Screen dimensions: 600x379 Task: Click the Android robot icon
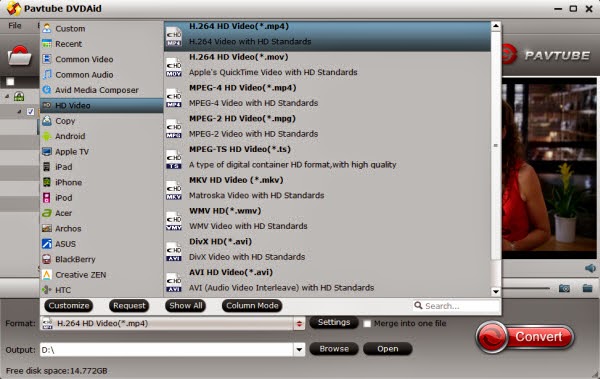[47, 136]
